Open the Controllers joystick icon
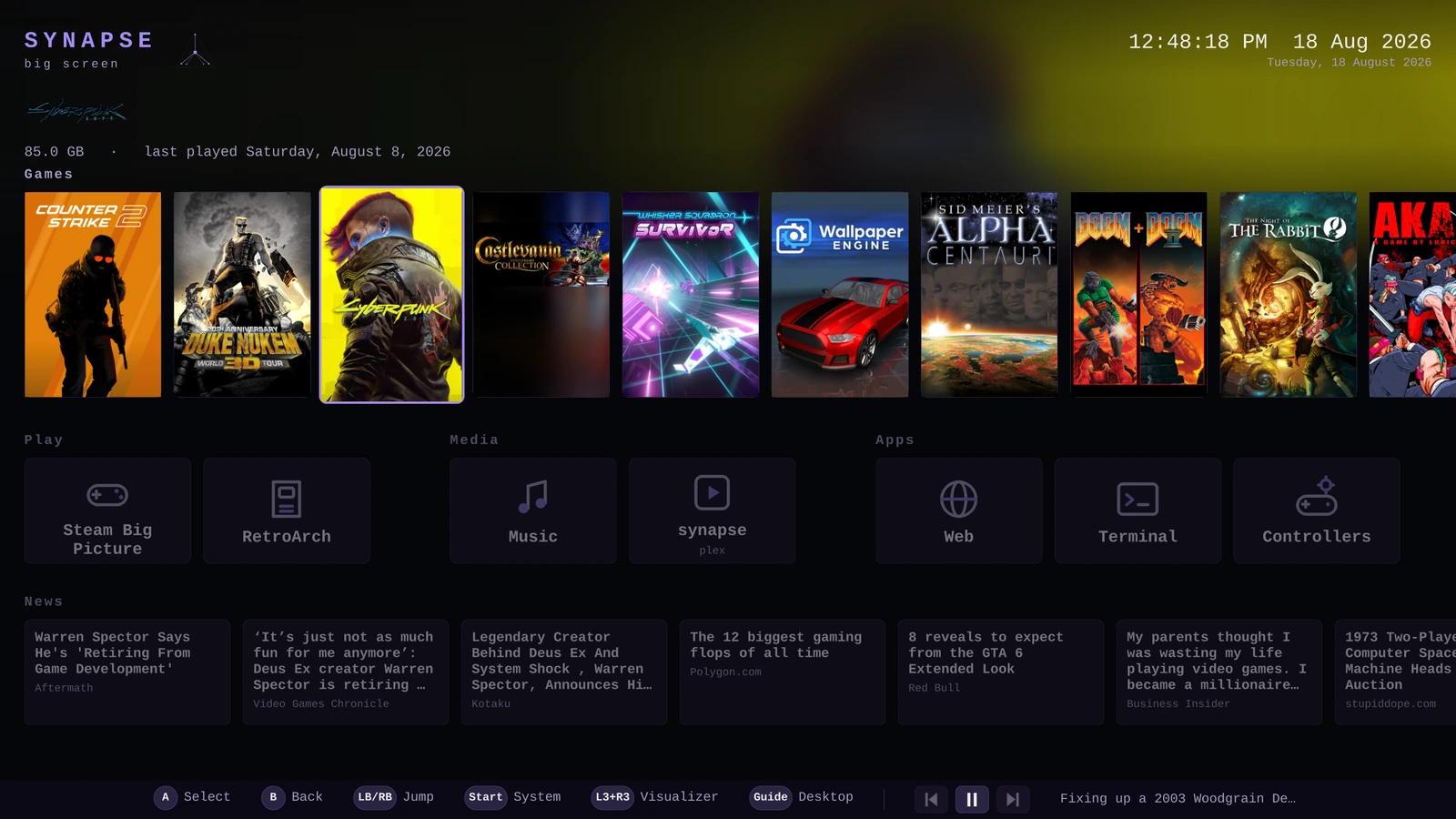Image resolution: width=1456 pixels, height=819 pixels. click(1317, 497)
